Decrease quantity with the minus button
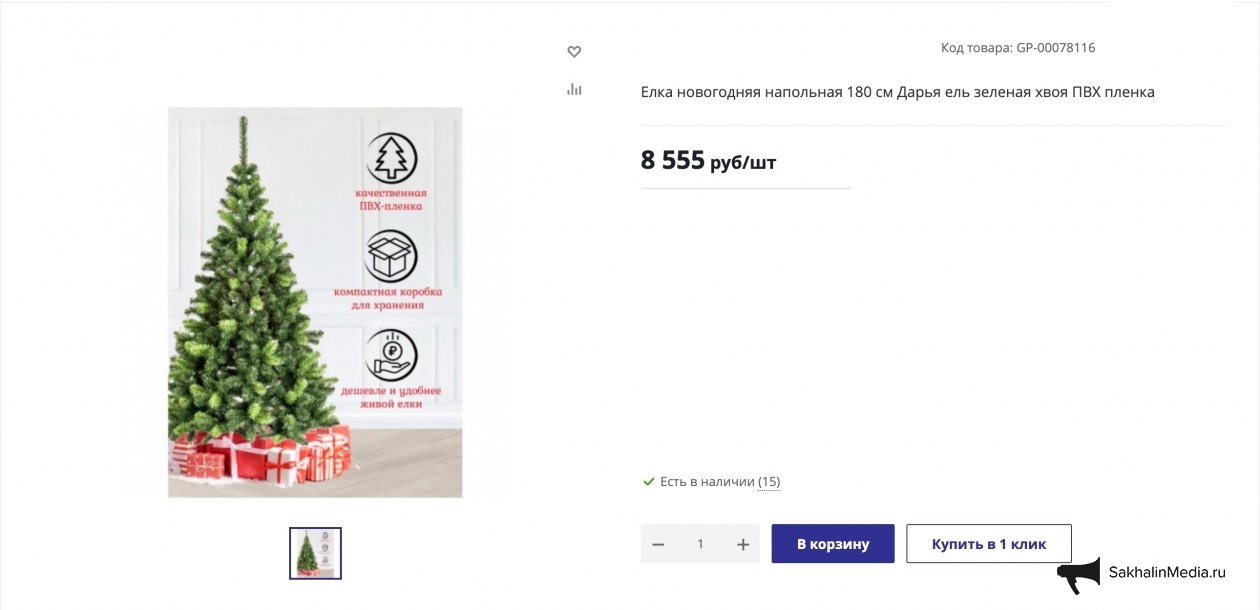This screenshot has width=1260, height=610. point(658,544)
